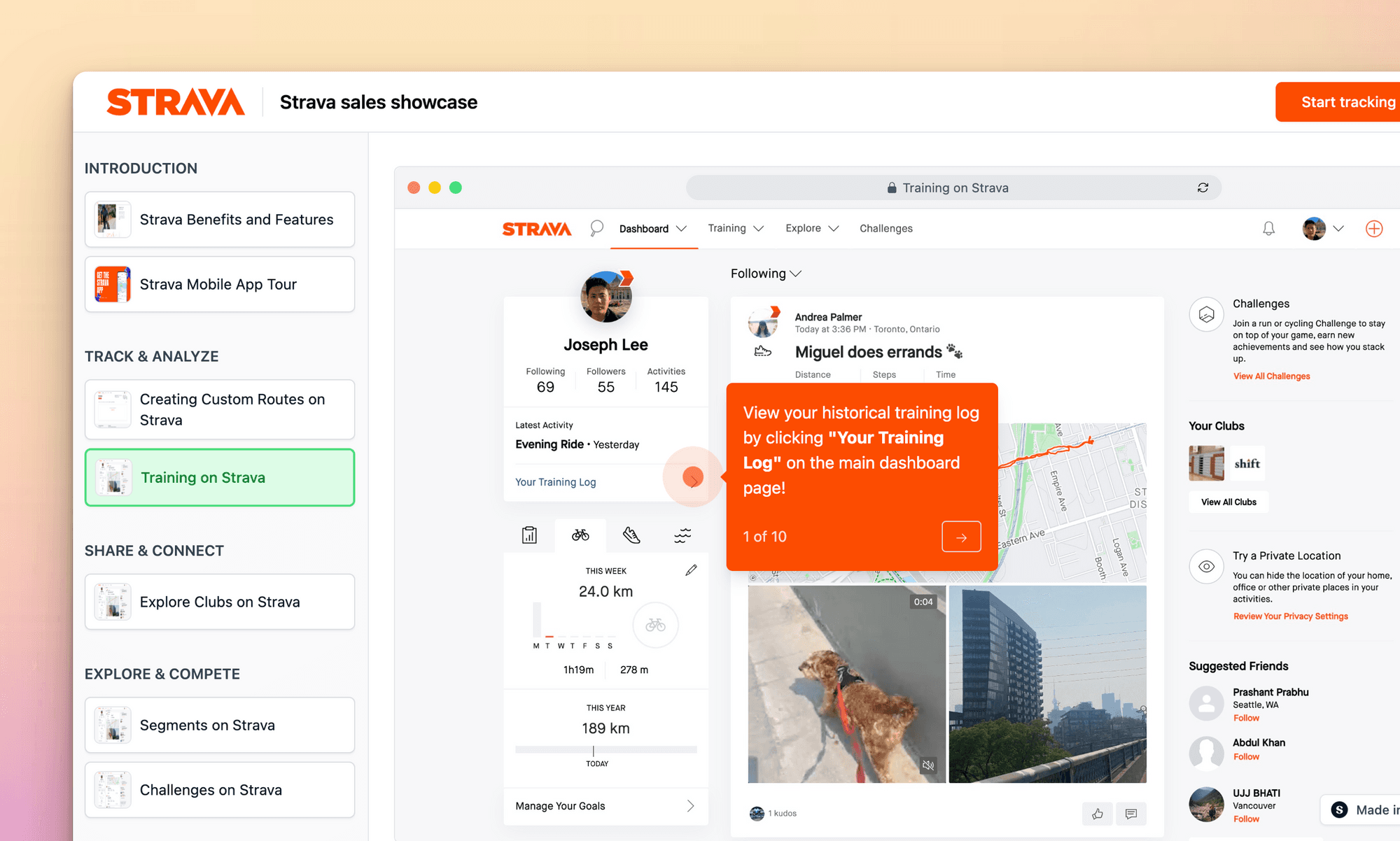Click the privacy eye icon

(x=1206, y=567)
